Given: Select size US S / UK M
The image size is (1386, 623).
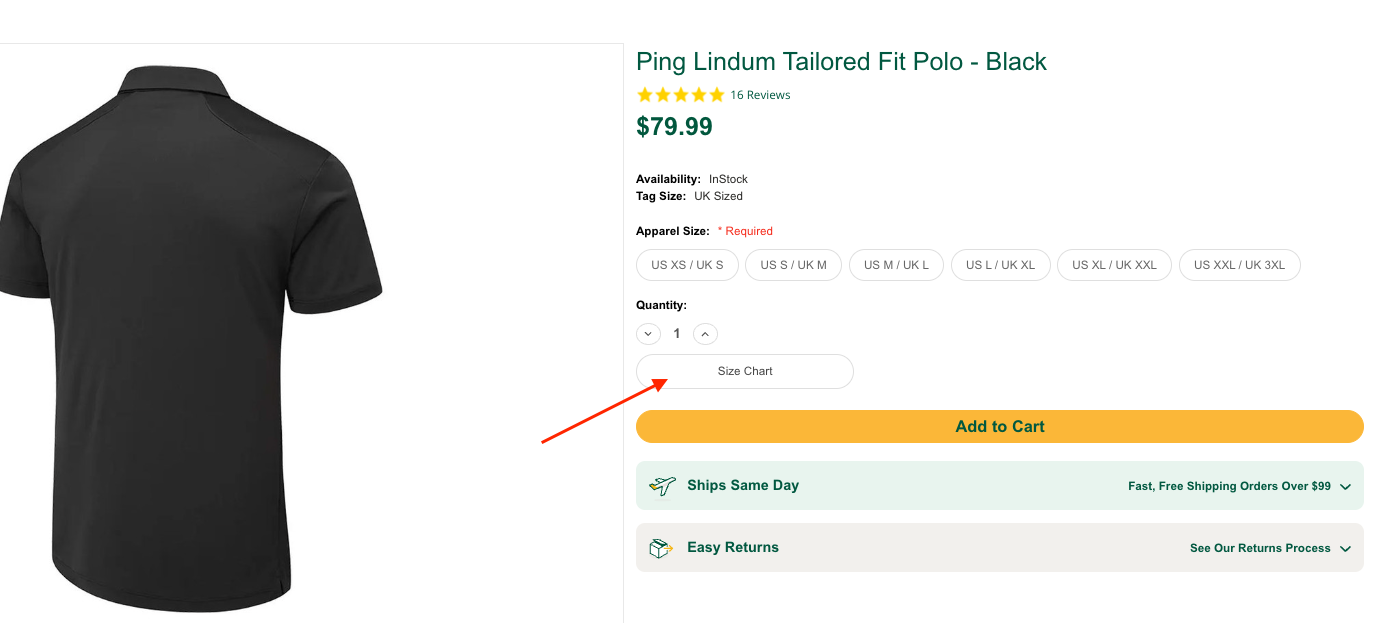Looking at the screenshot, I should 793,265.
